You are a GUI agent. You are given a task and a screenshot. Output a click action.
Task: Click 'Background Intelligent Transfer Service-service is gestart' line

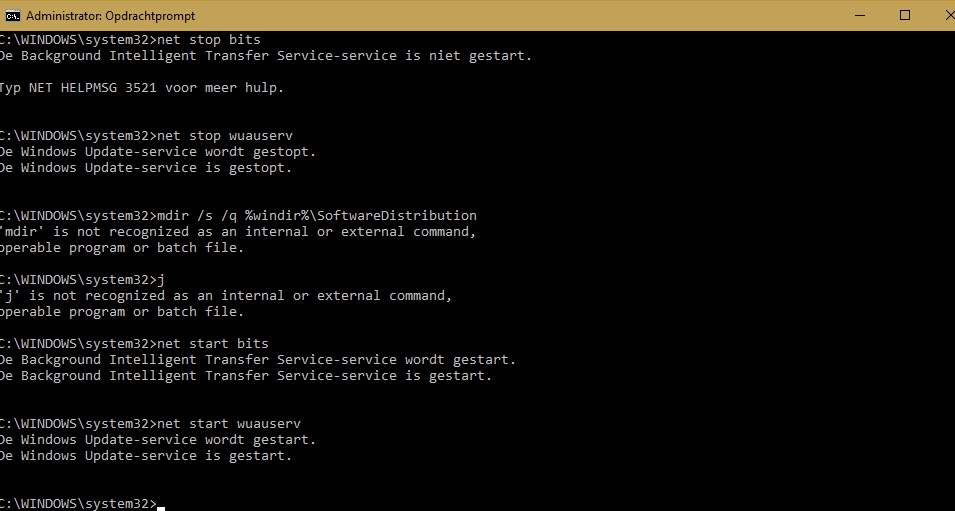pyautogui.click(x=245, y=376)
